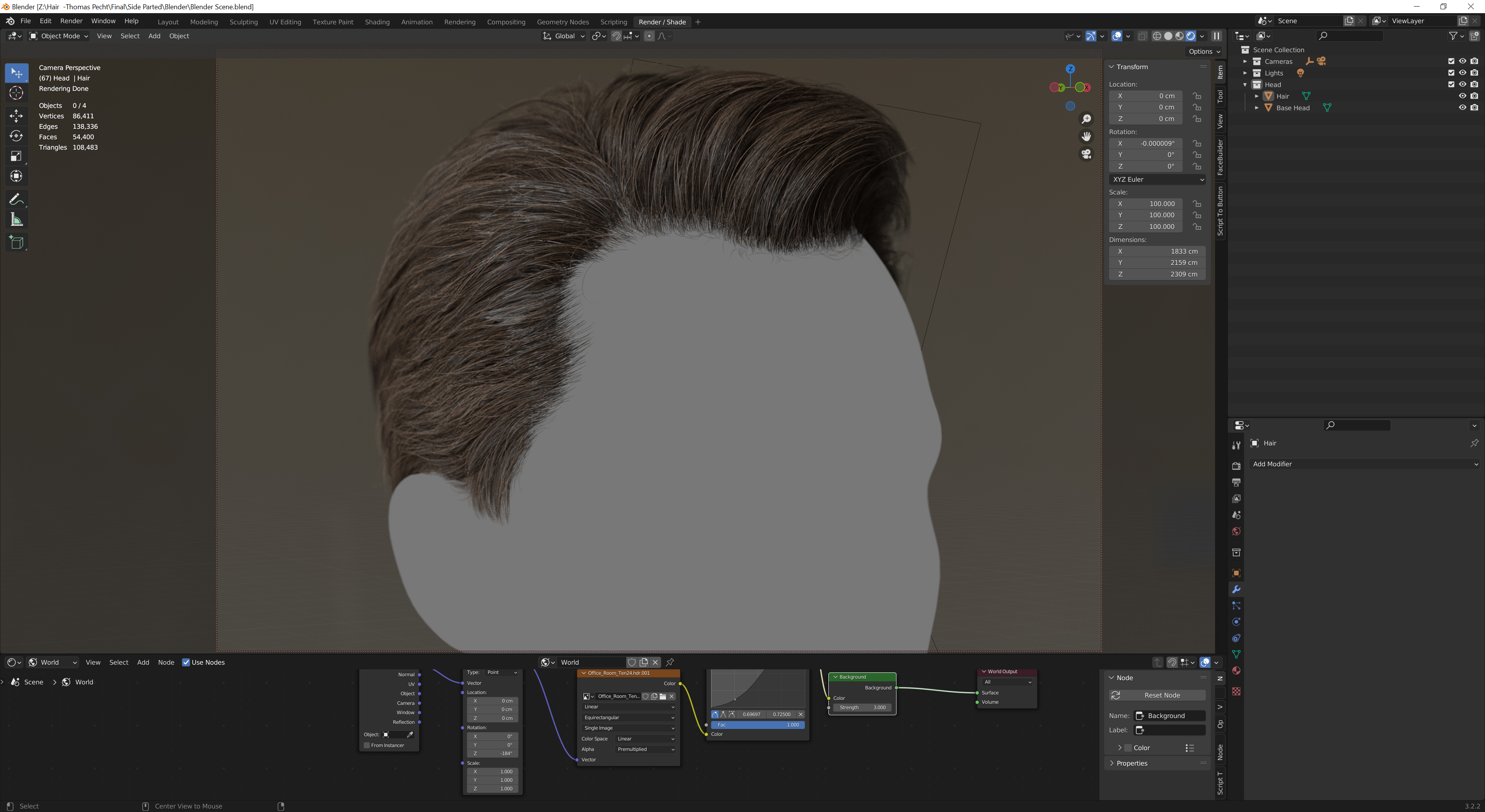Switch to the Shading workspace tab
The width and height of the screenshot is (1485, 812).
point(377,22)
